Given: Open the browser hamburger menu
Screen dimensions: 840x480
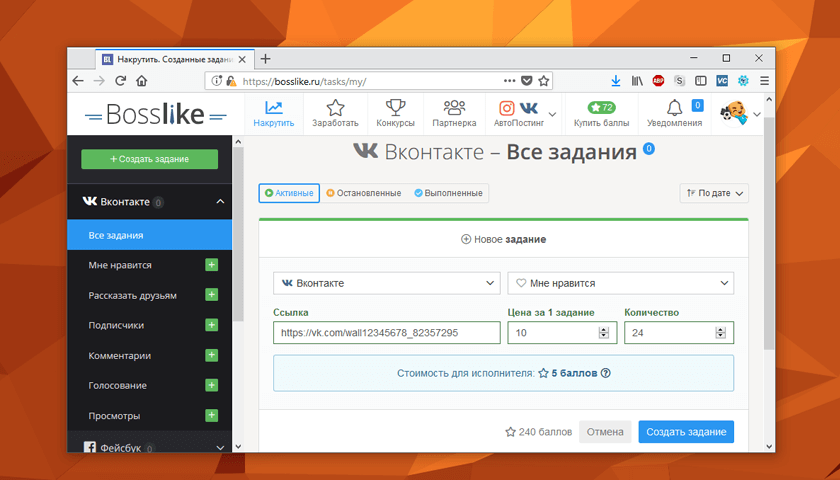Looking at the screenshot, I should click(764, 81).
